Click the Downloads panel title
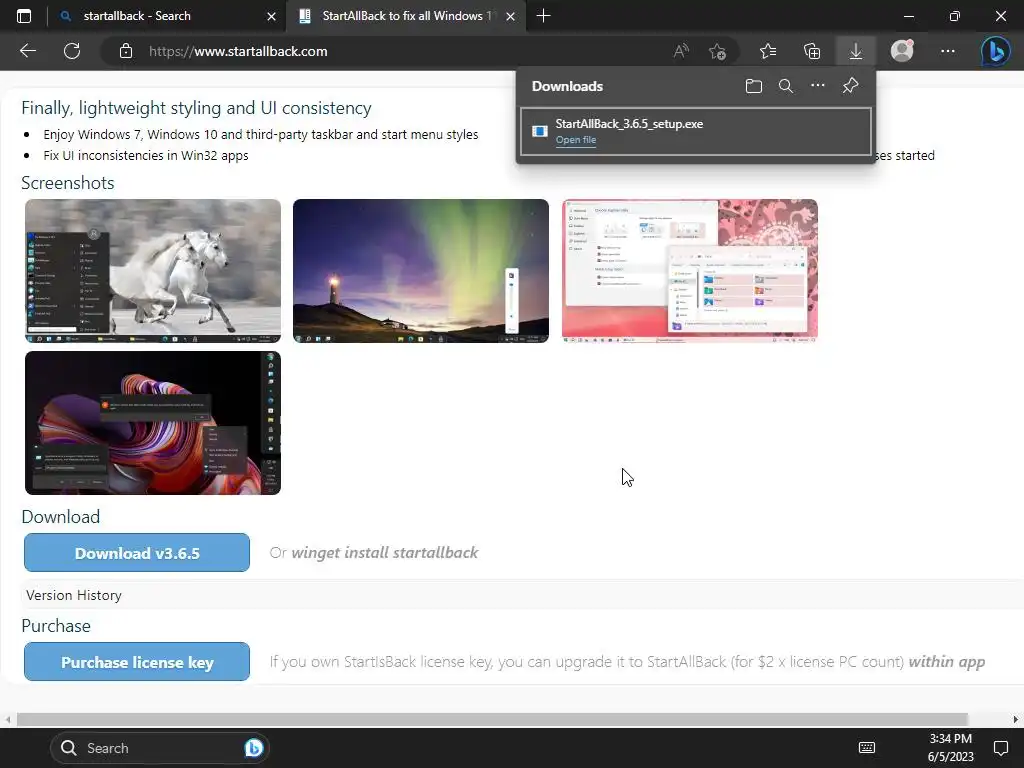This screenshot has height=768, width=1024. (567, 86)
